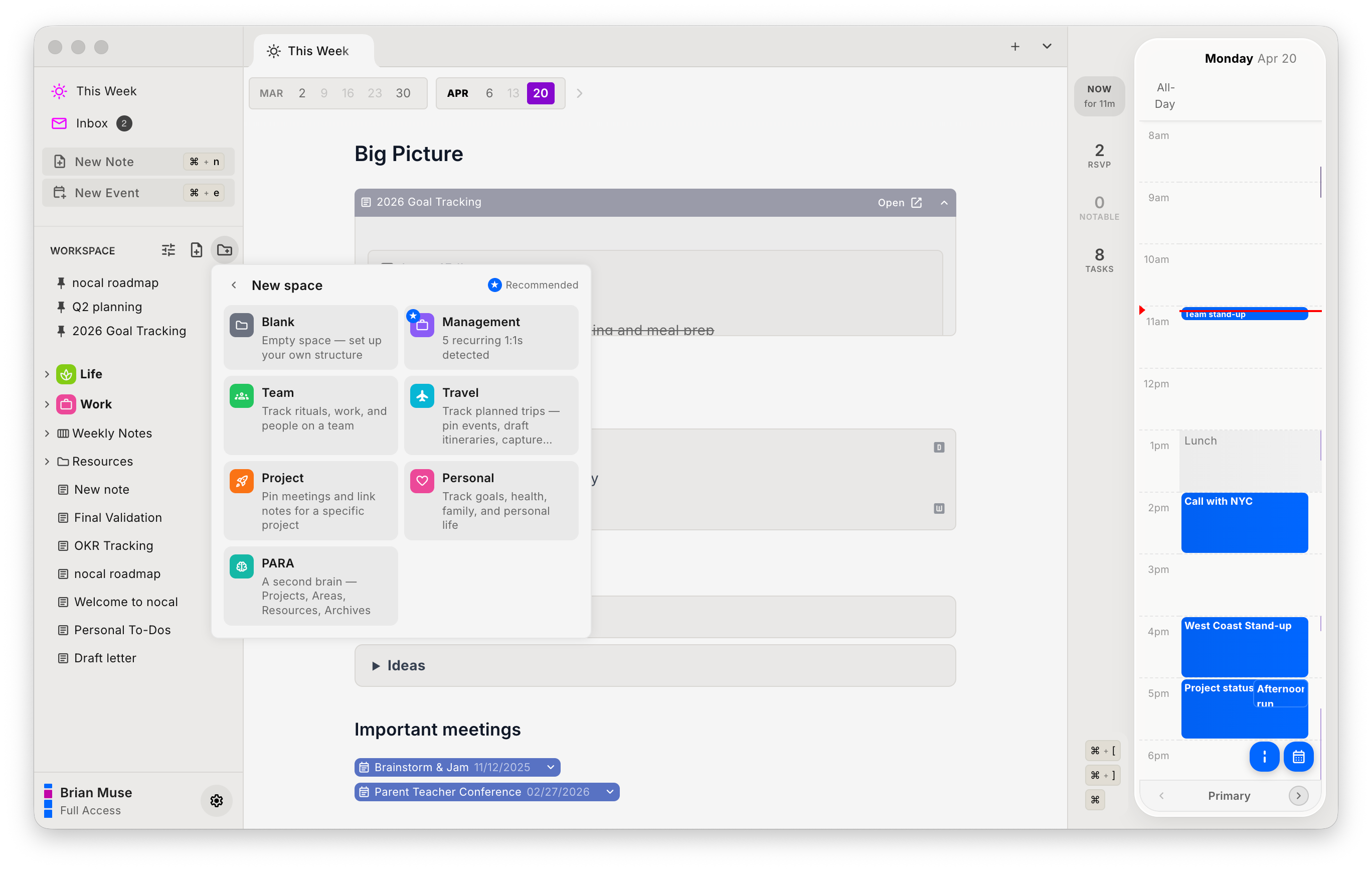Open the OKR Tracking note
The height and width of the screenshot is (871, 1372).
[x=113, y=545]
